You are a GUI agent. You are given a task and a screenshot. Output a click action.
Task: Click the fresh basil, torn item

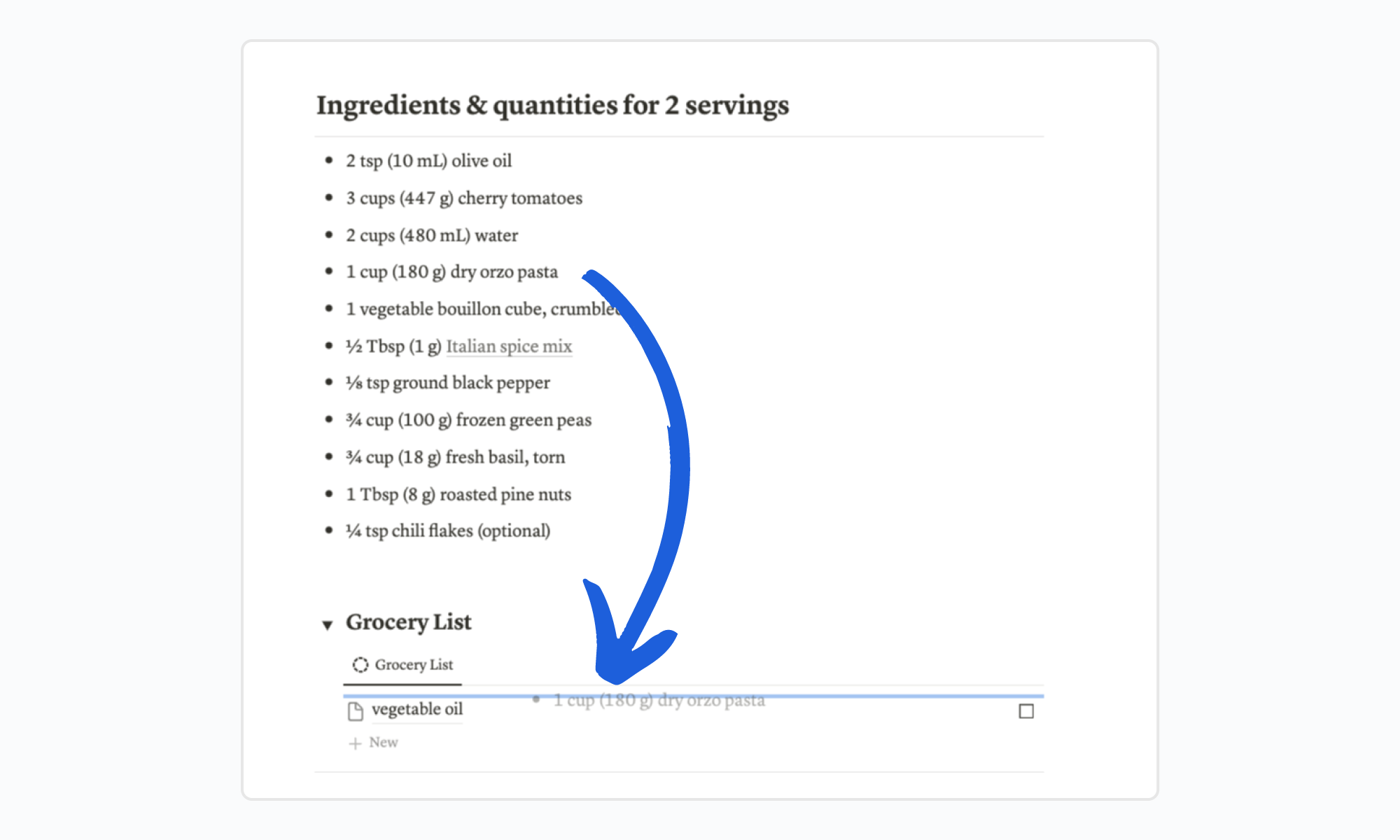[455, 457]
